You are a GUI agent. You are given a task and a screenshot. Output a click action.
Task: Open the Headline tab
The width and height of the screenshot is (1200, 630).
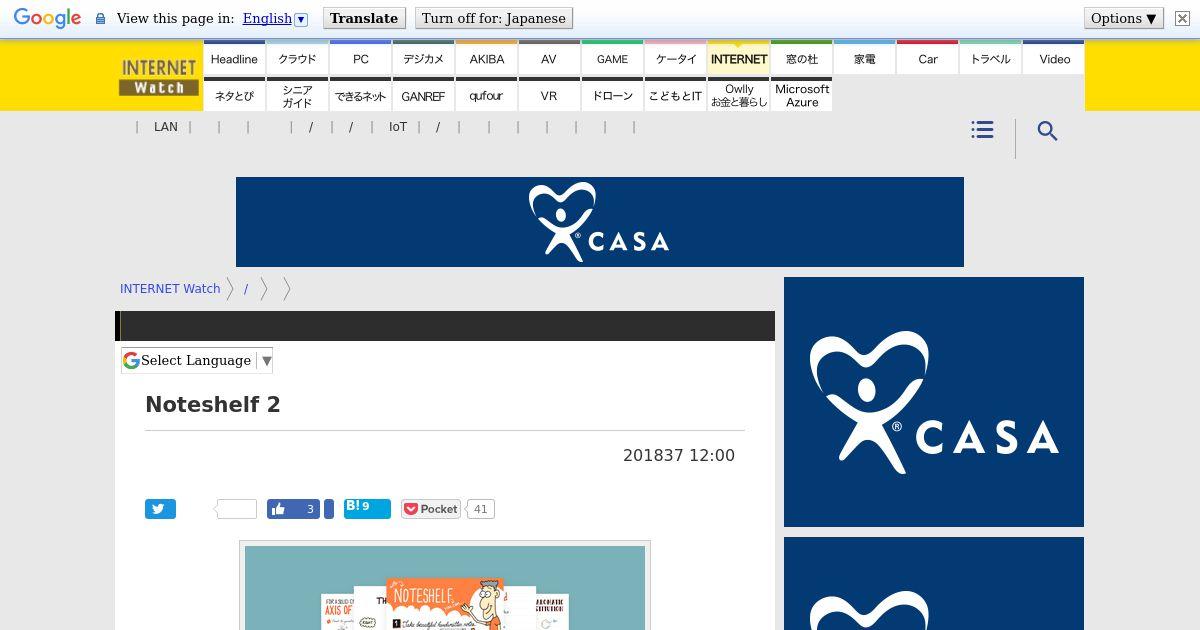[x=234, y=59]
